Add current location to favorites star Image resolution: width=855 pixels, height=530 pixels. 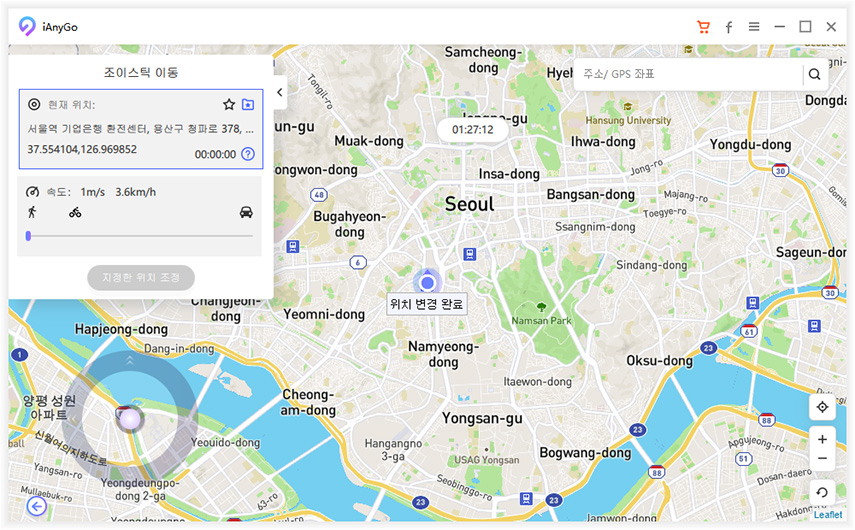tap(229, 104)
